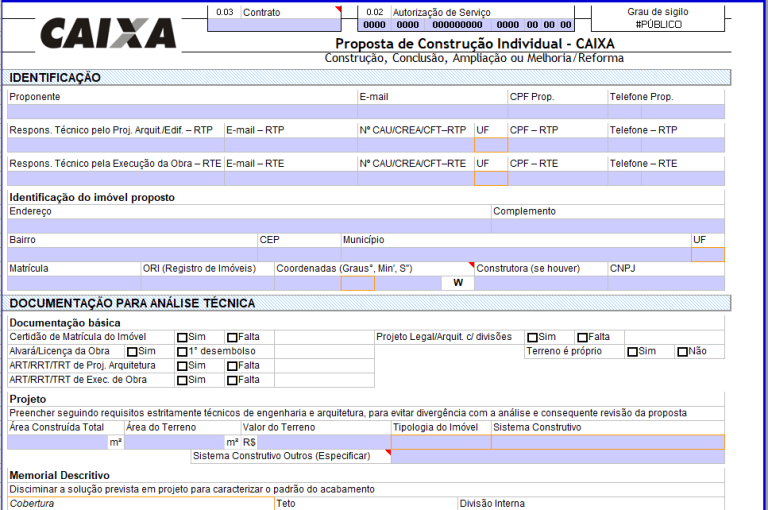The width and height of the screenshot is (768, 510).
Task: Click the Proposta de Construção Individual title
Action: 475,44
